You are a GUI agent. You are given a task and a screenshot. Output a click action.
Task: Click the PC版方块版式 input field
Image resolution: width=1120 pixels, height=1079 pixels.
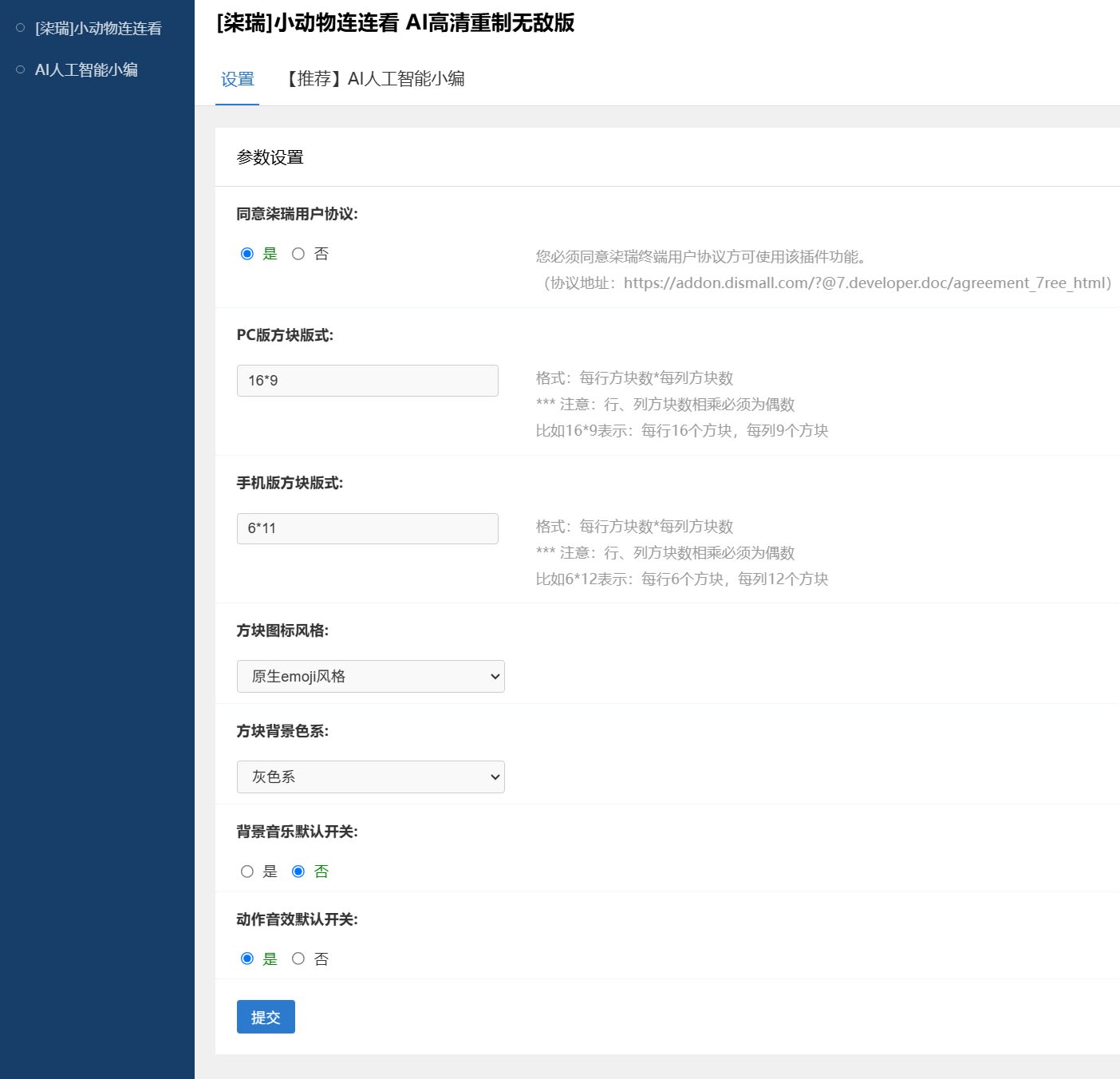[367, 381]
